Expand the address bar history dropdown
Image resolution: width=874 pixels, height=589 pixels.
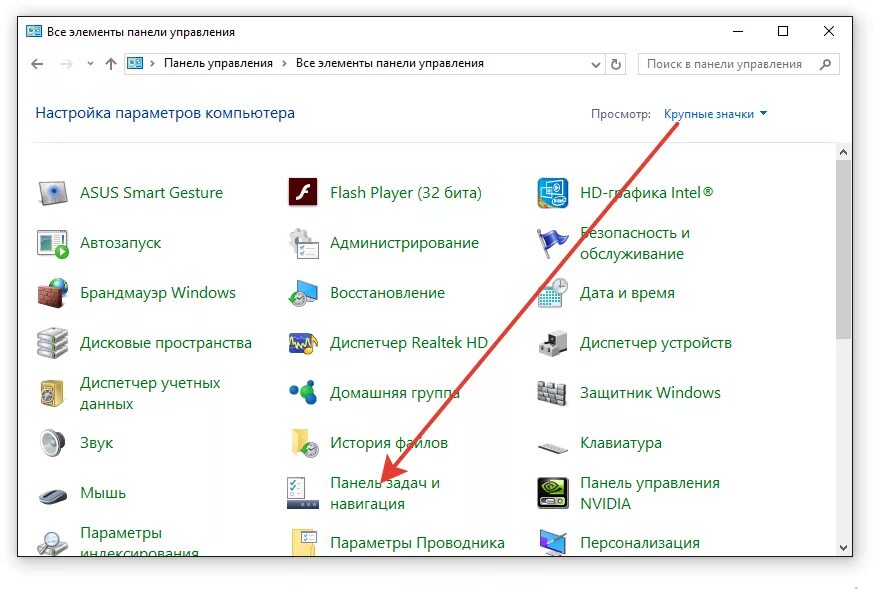click(596, 65)
